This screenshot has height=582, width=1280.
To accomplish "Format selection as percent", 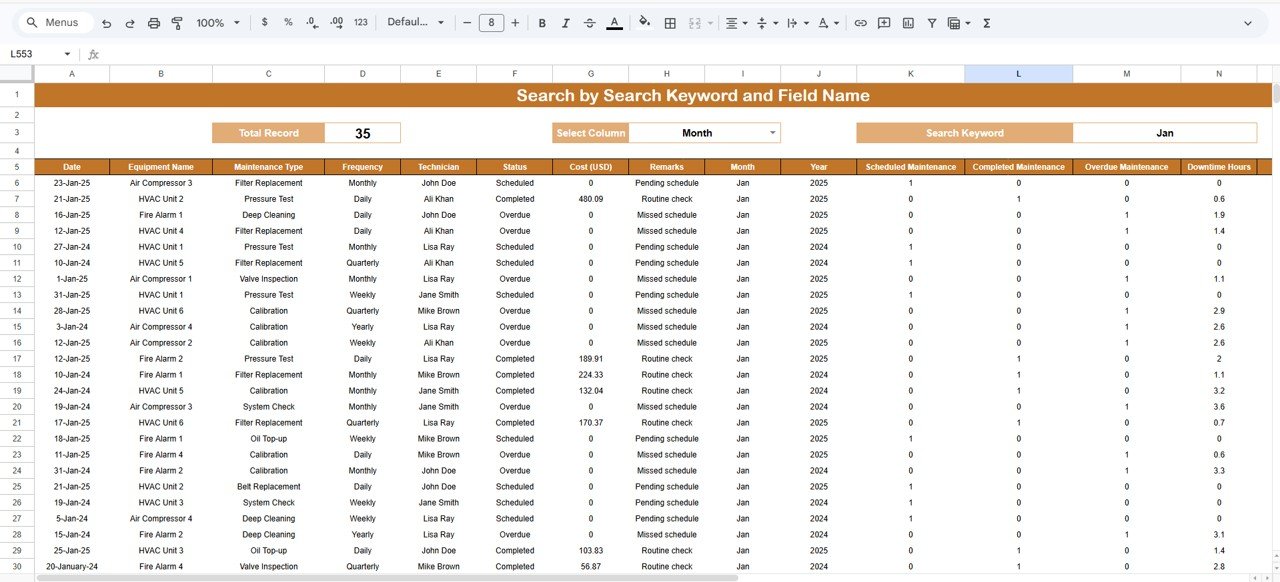I will (x=288, y=22).
